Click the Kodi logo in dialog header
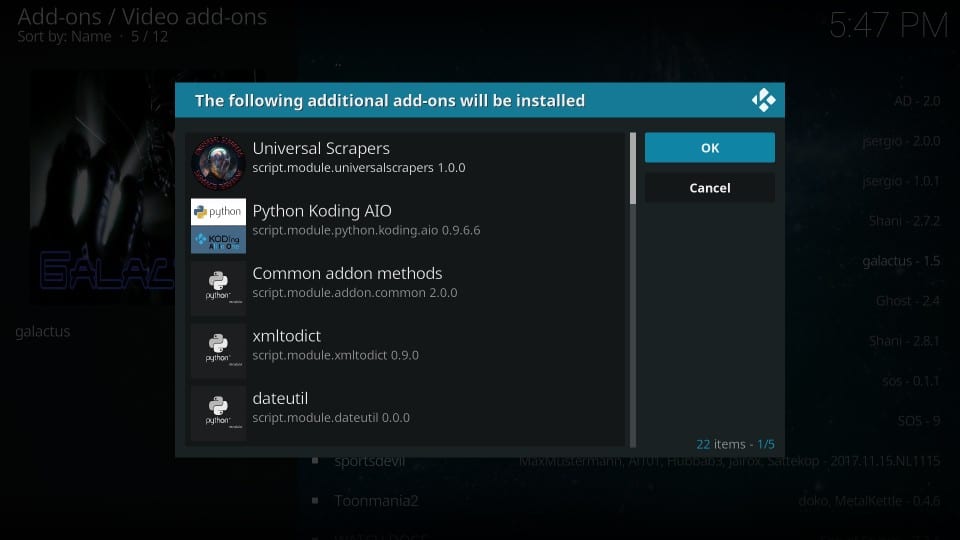The width and height of the screenshot is (960, 540). (763, 100)
